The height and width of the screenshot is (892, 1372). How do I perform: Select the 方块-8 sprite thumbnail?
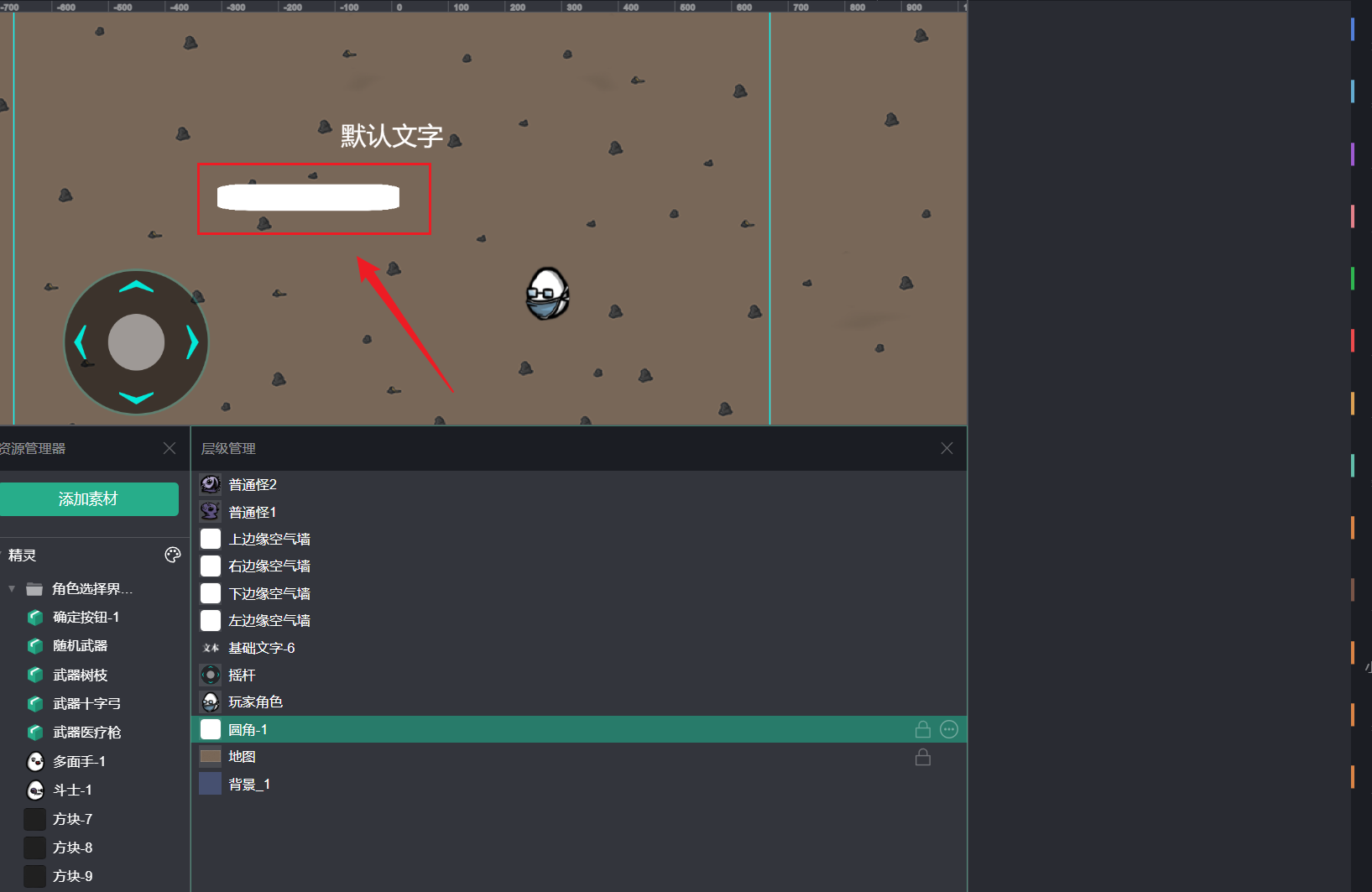coord(35,848)
